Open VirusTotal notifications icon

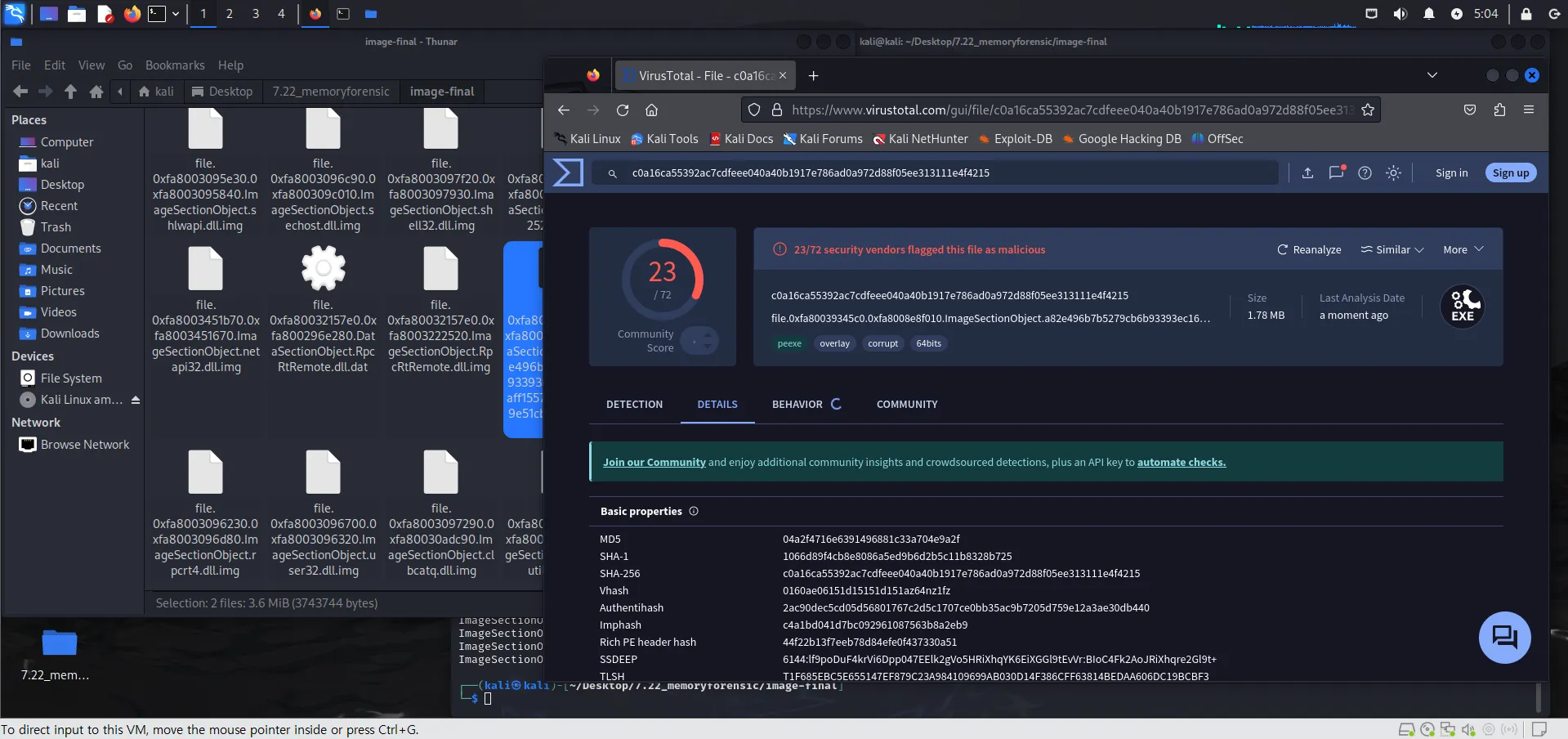(x=1337, y=172)
